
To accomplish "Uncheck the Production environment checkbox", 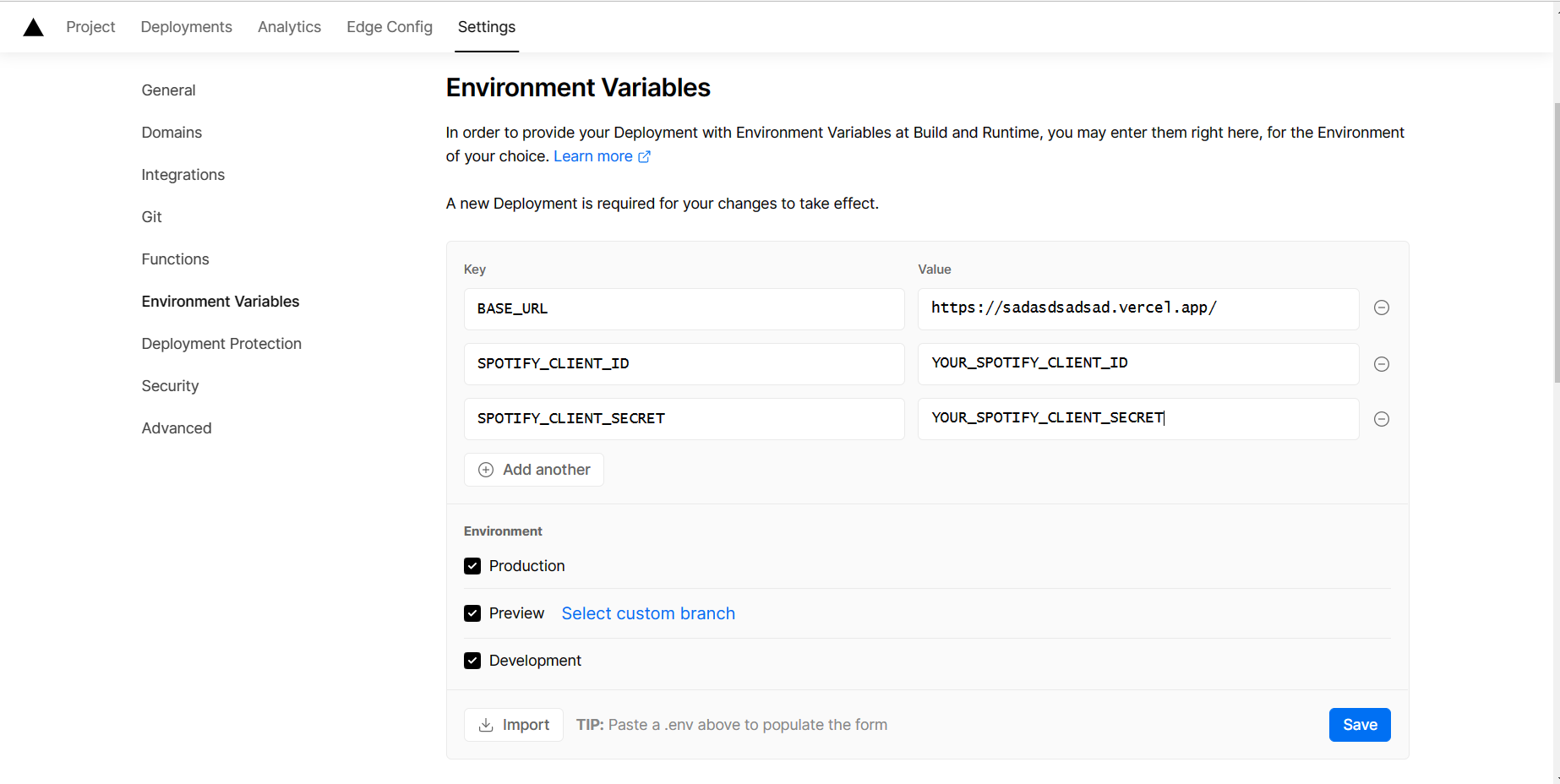I will click(472, 566).
